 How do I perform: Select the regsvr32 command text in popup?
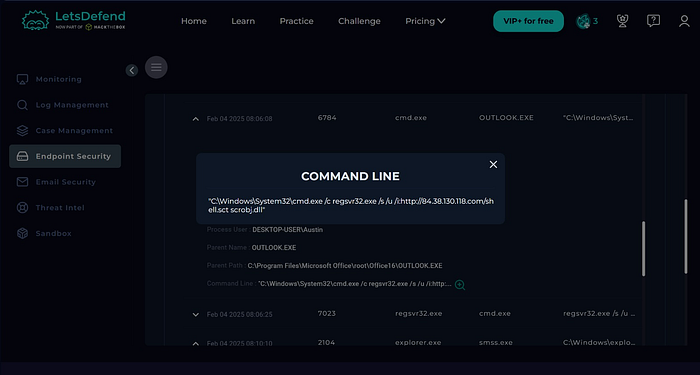[x=351, y=205]
